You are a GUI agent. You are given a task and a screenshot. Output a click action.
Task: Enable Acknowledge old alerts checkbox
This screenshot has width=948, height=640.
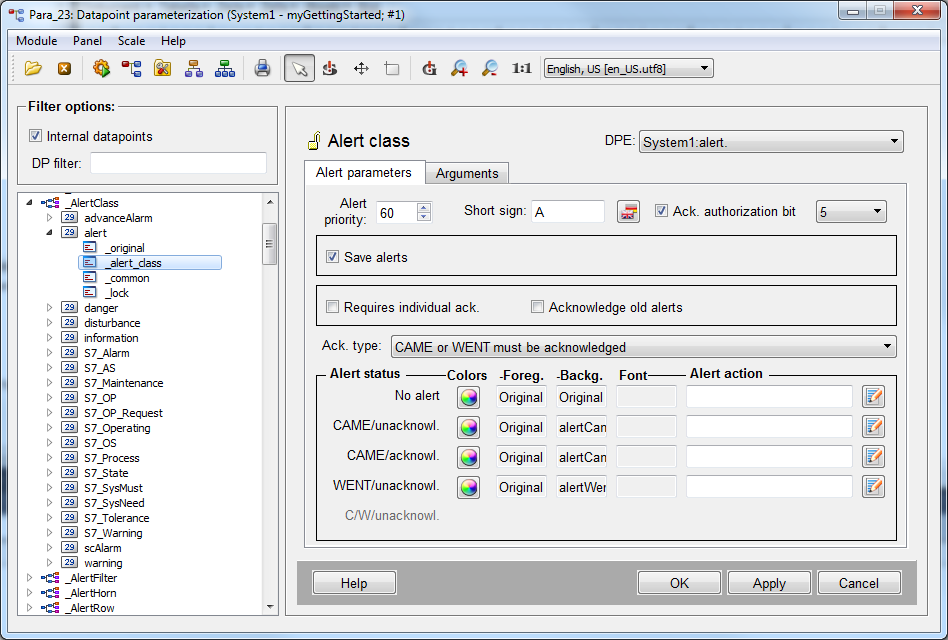tap(538, 307)
